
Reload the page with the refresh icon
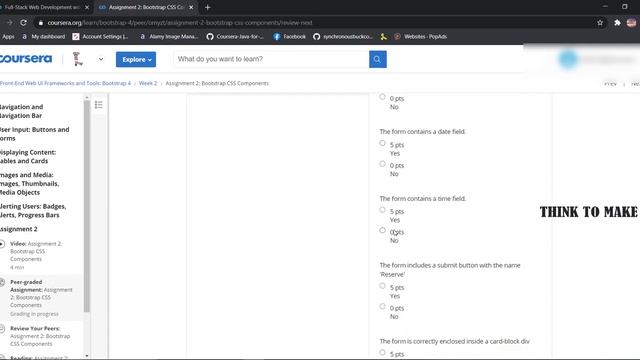23,23
